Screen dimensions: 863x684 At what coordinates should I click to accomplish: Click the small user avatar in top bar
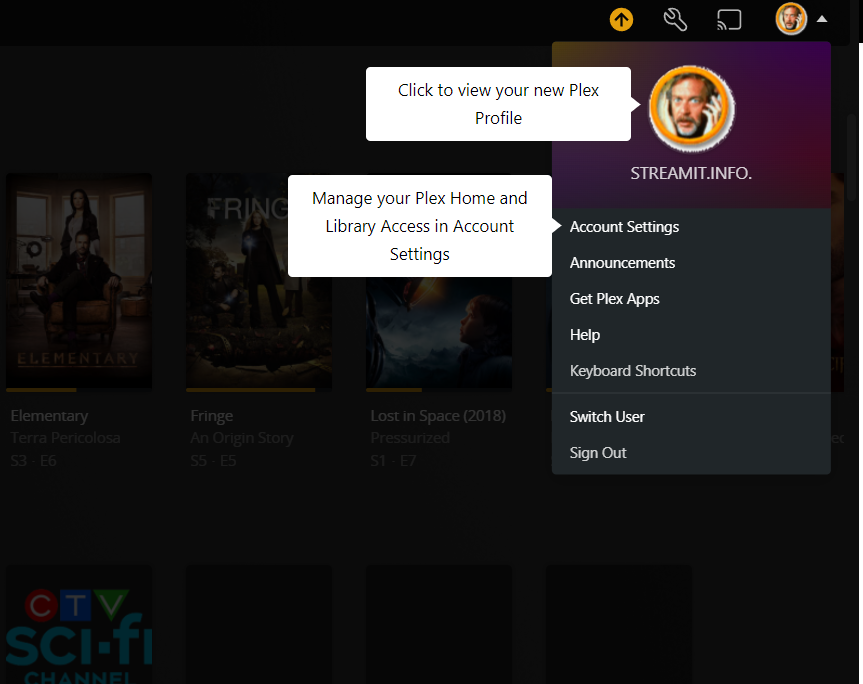[x=791, y=19]
